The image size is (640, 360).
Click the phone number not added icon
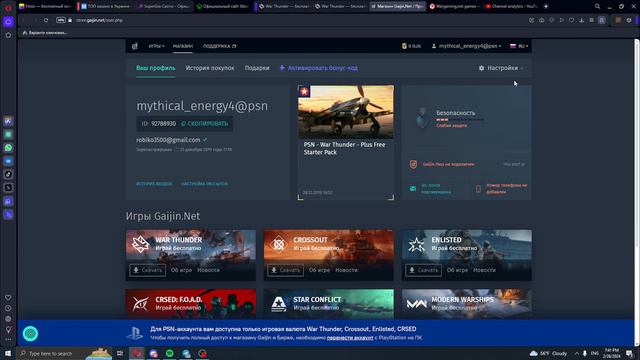pyautogui.click(x=478, y=189)
